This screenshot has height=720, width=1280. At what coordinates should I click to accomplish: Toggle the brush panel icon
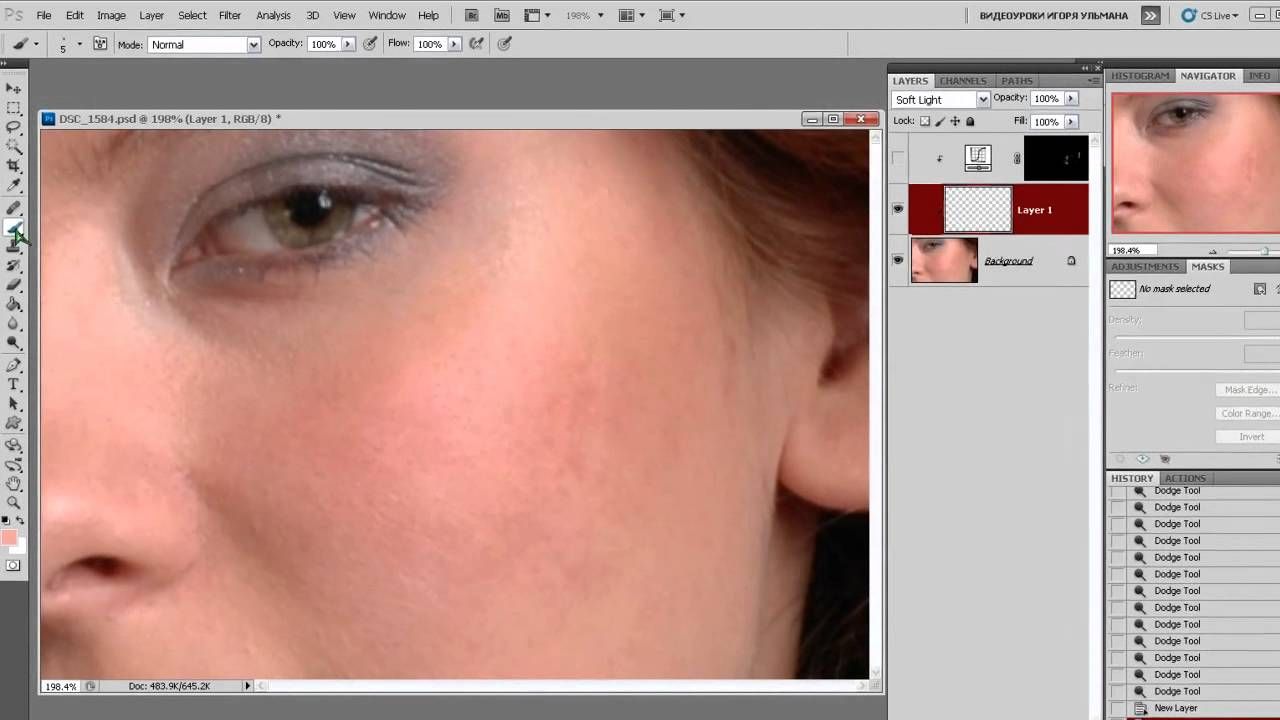100,44
